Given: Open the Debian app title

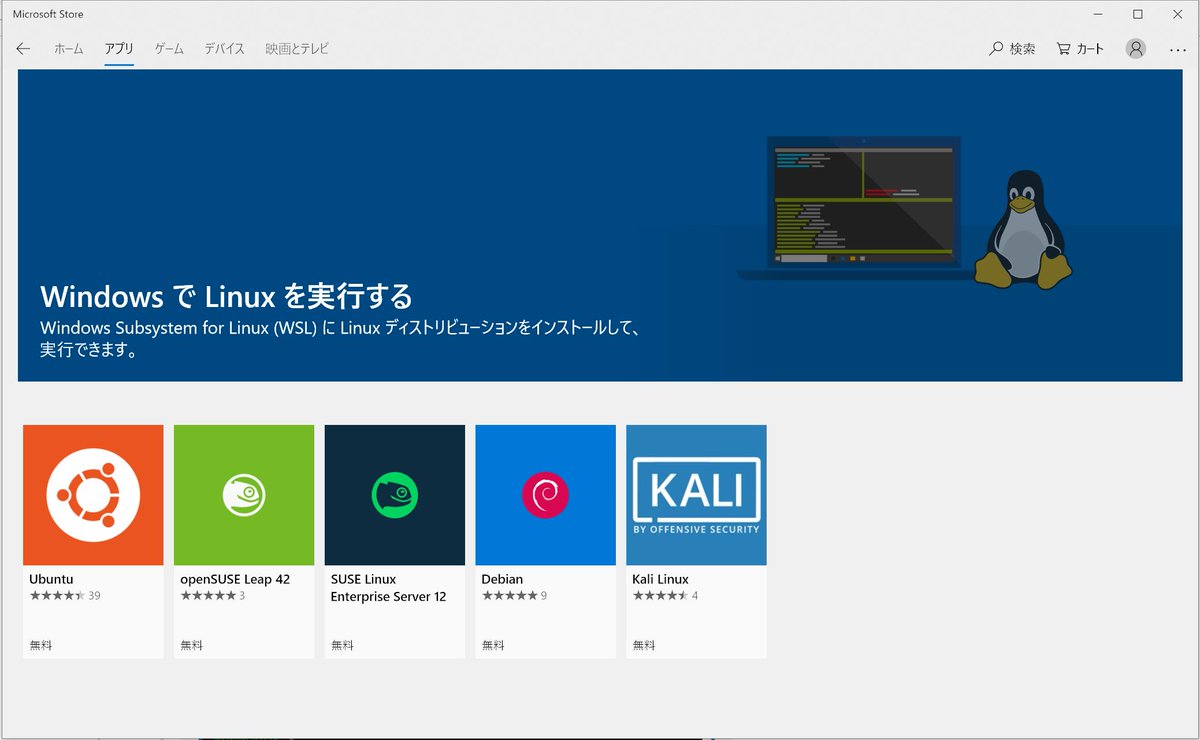Looking at the screenshot, I should (x=502, y=579).
